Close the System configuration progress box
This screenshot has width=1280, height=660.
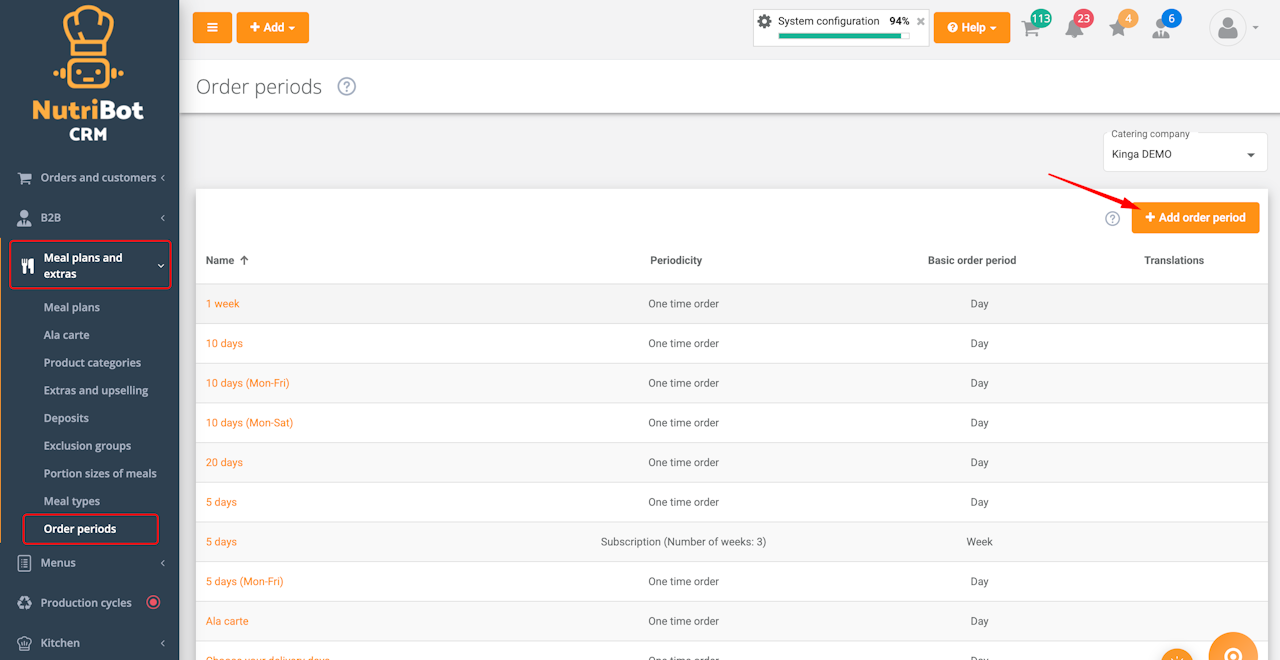click(x=921, y=21)
